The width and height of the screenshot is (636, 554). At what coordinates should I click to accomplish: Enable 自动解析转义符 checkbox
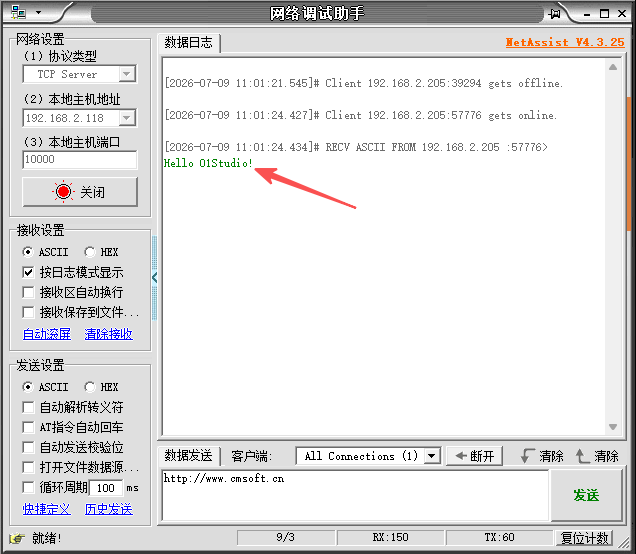(28, 407)
